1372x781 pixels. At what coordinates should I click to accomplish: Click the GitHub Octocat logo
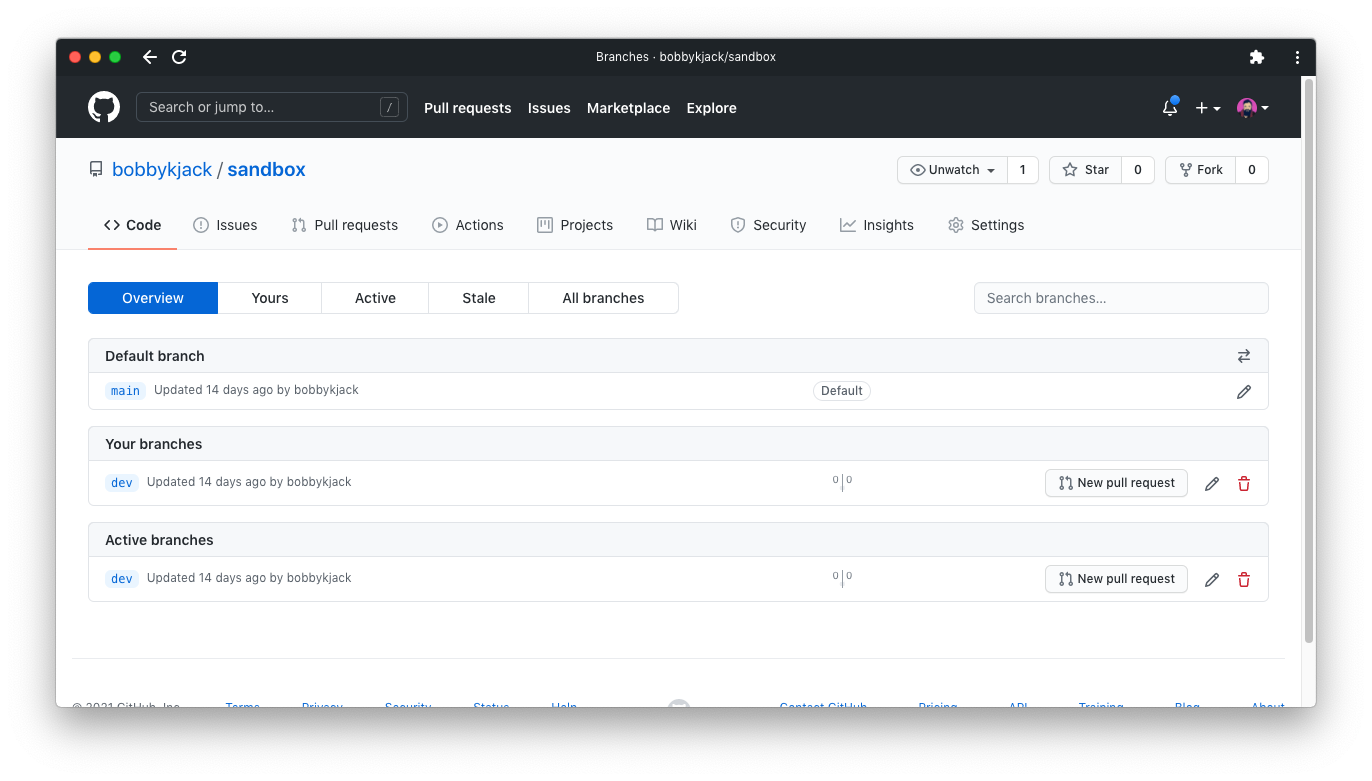click(x=104, y=107)
